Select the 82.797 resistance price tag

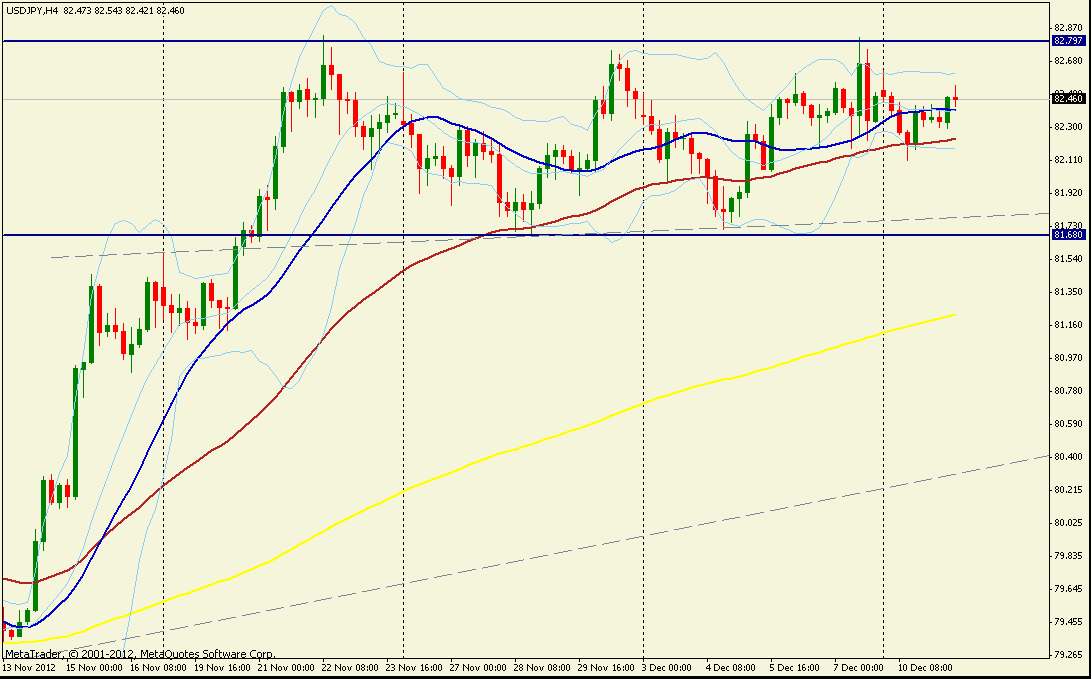pyautogui.click(x=1068, y=41)
